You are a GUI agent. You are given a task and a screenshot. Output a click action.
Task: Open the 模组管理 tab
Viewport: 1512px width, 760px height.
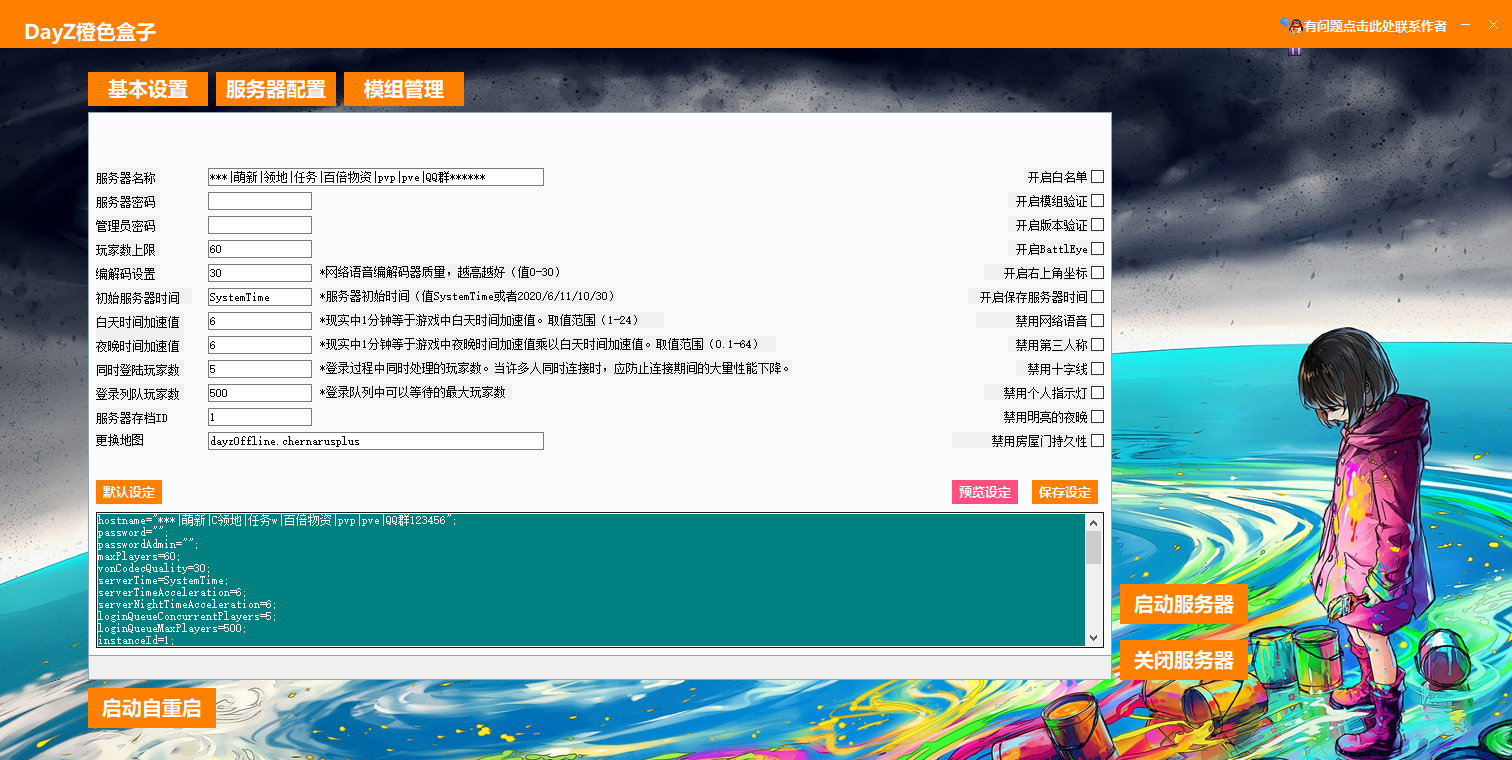pos(404,89)
